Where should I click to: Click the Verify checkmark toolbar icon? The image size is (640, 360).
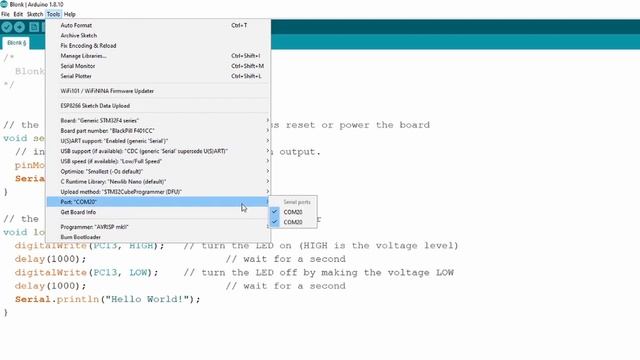click(x=7, y=27)
